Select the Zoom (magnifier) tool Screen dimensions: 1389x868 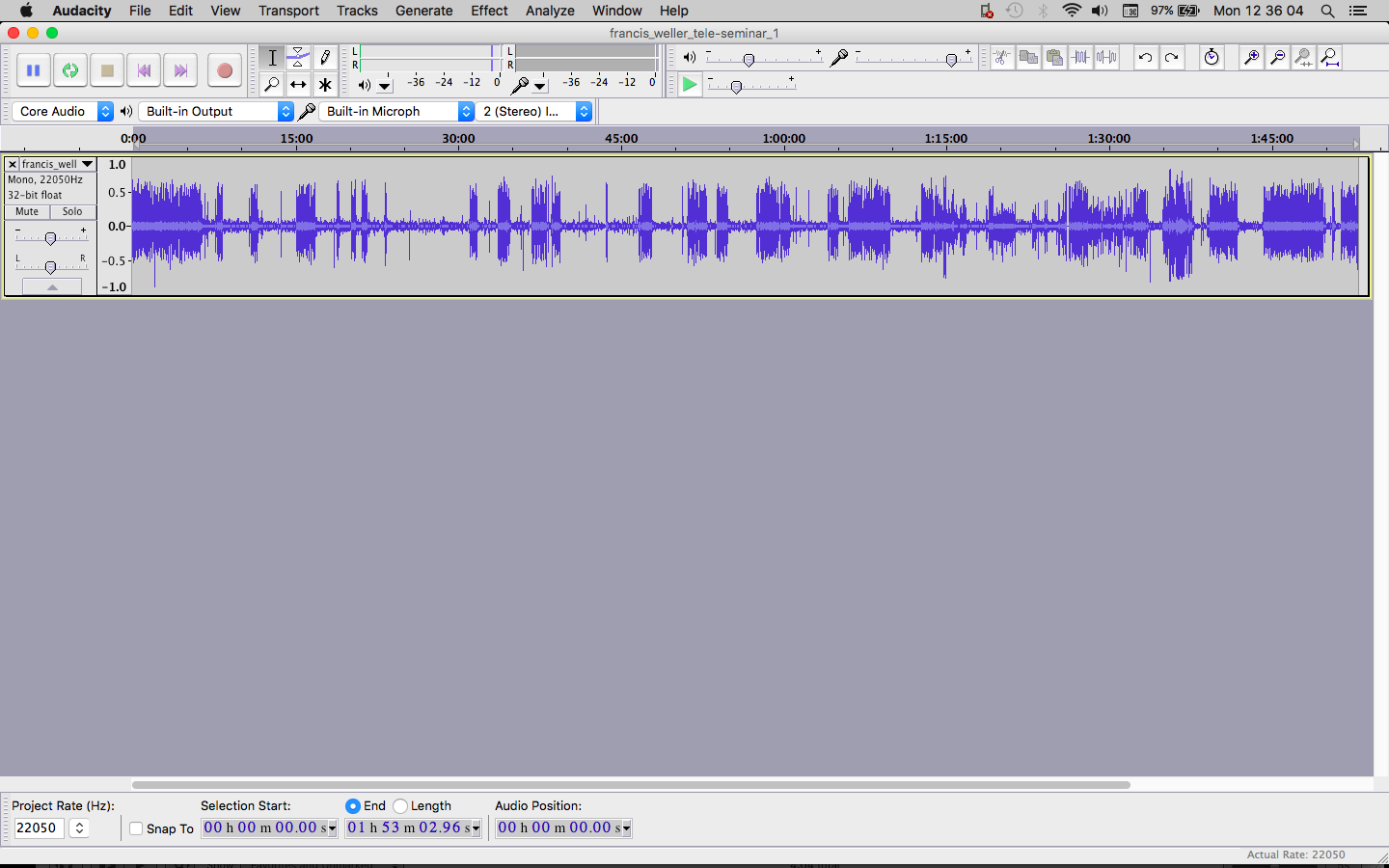[272, 85]
